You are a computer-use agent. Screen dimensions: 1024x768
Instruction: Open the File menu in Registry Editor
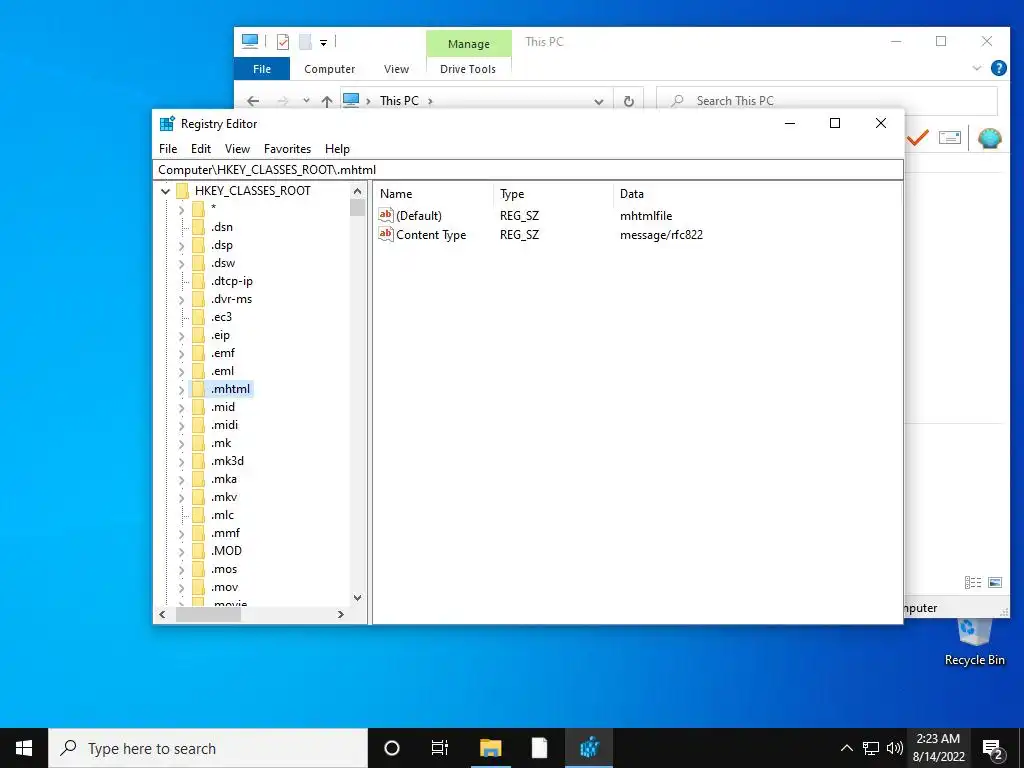pyautogui.click(x=168, y=149)
